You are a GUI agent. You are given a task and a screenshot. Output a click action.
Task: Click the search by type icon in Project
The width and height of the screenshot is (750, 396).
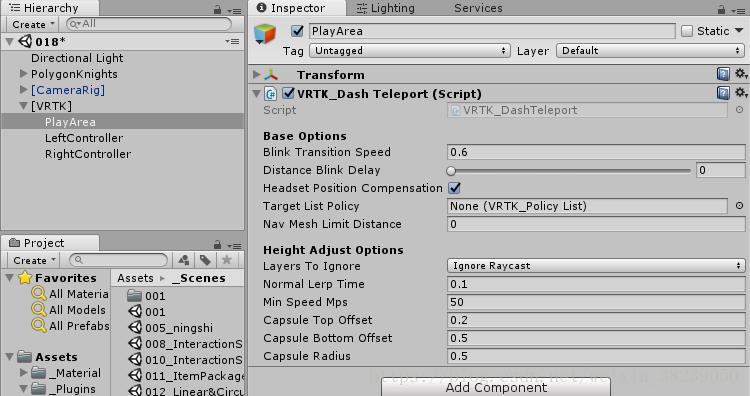click(x=184, y=260)
